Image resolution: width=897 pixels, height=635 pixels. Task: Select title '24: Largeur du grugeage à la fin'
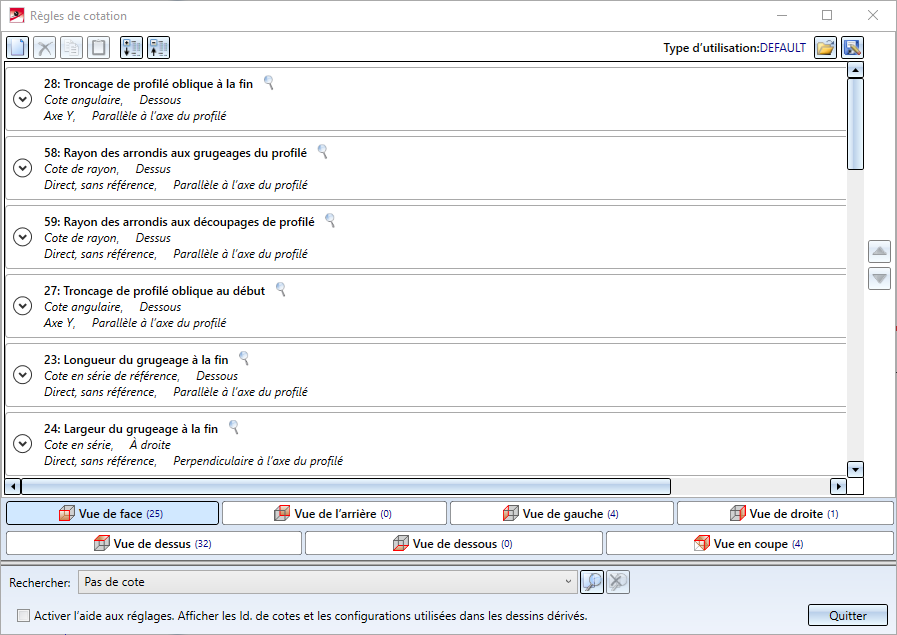[131, 428]
